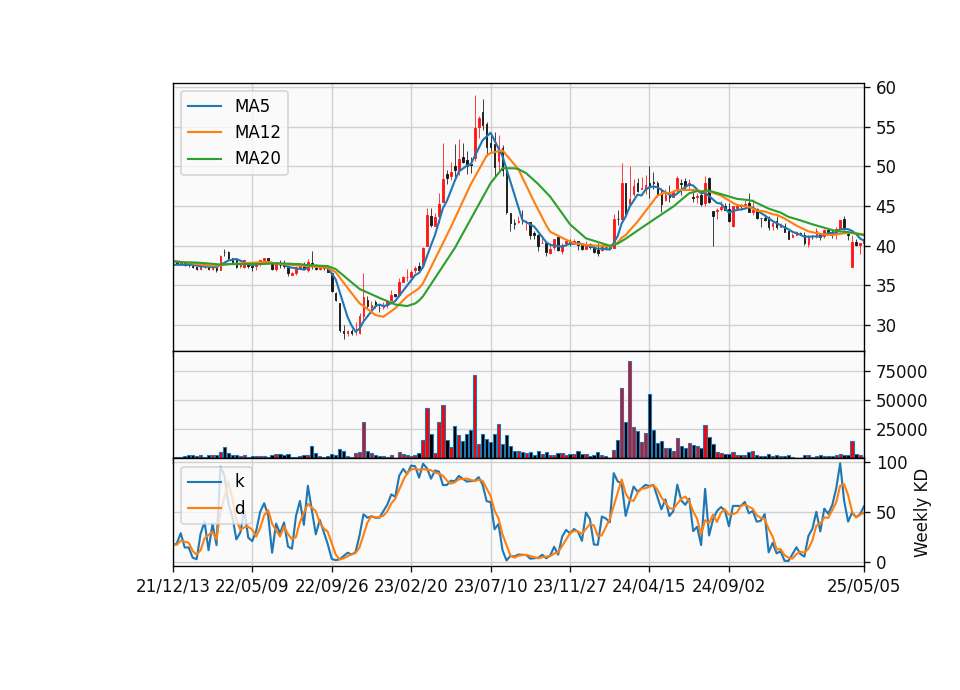The width and height of the screenshot is (960, 690).
Task: Click the 22/05/09 date tick label
Action: [252, 586]
